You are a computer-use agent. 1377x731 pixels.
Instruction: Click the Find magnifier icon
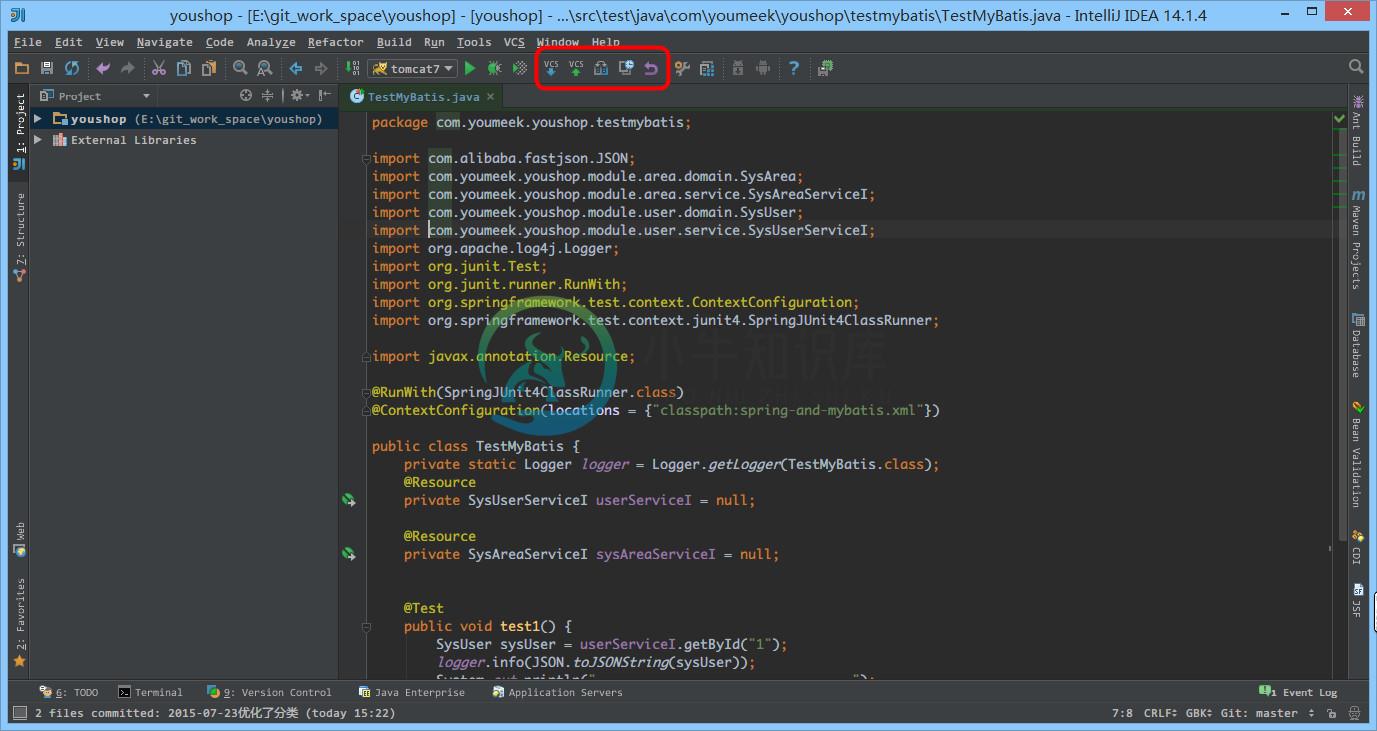[x=240, y=68]
